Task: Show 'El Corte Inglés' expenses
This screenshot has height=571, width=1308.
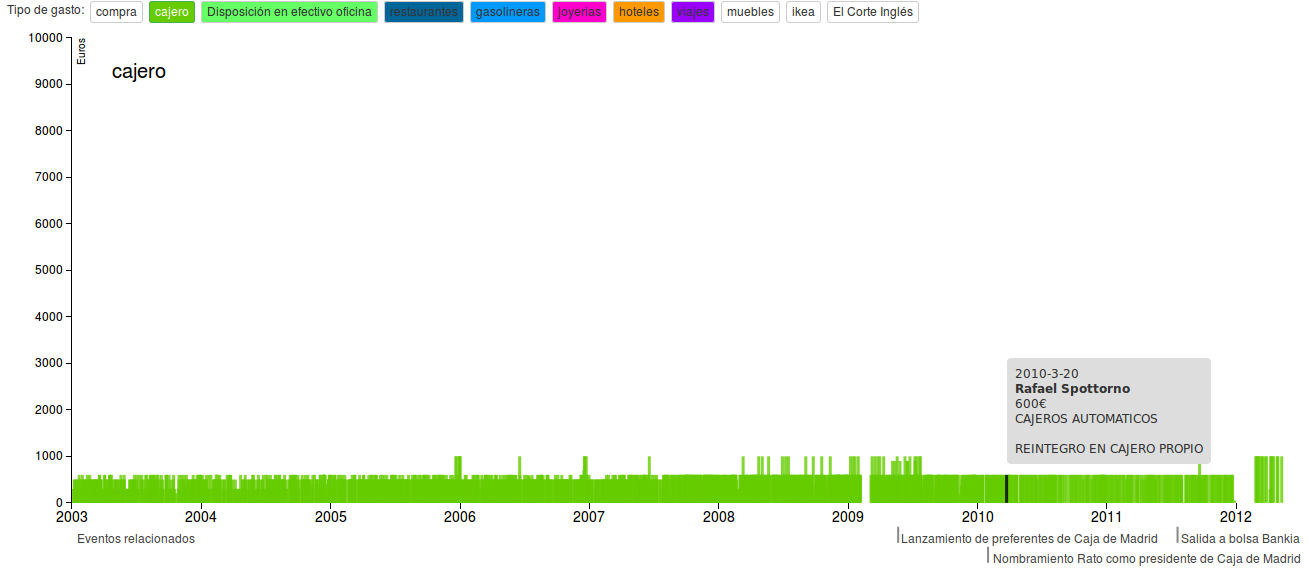Action: tap(872, 12)
